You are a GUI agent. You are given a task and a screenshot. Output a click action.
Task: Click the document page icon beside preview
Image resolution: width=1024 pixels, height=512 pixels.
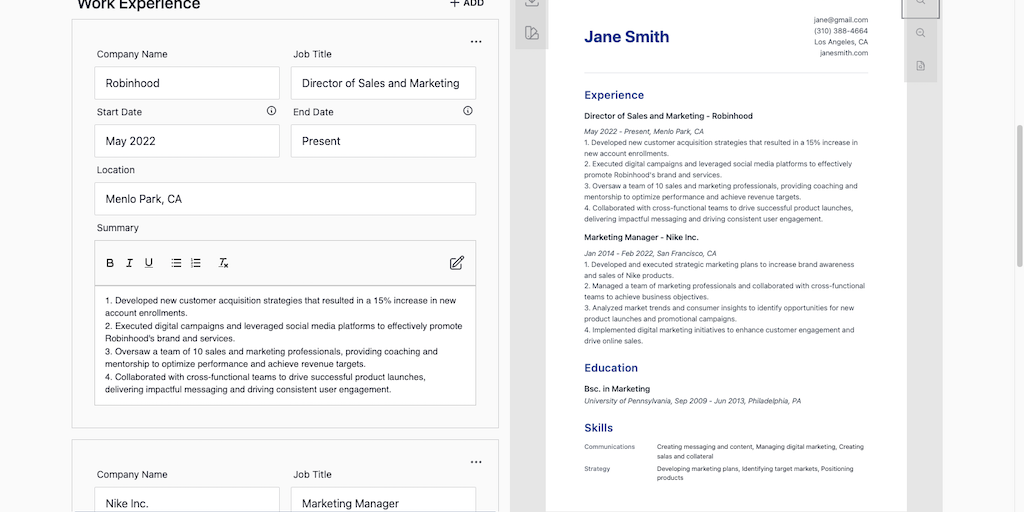(x=921, y=66)
